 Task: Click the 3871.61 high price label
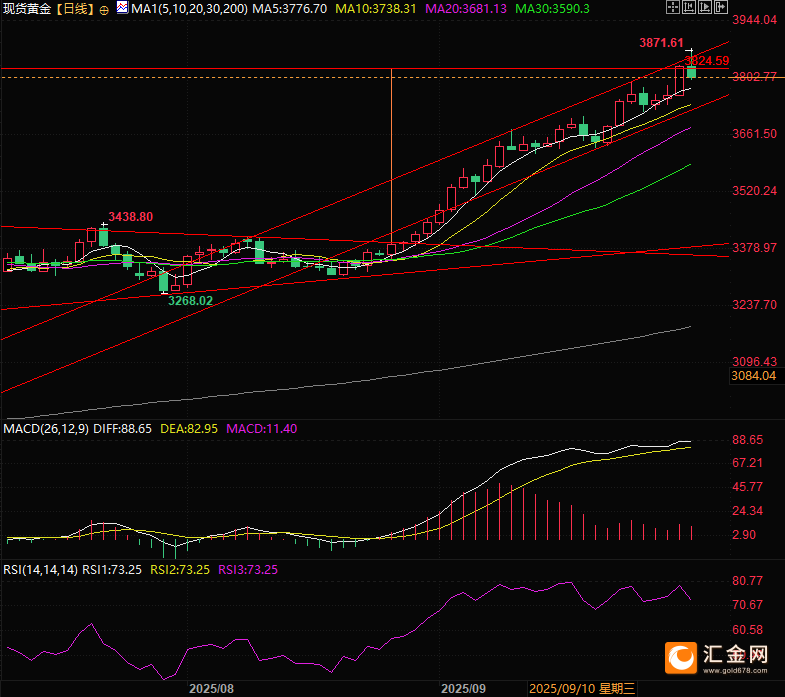[661, 43]
